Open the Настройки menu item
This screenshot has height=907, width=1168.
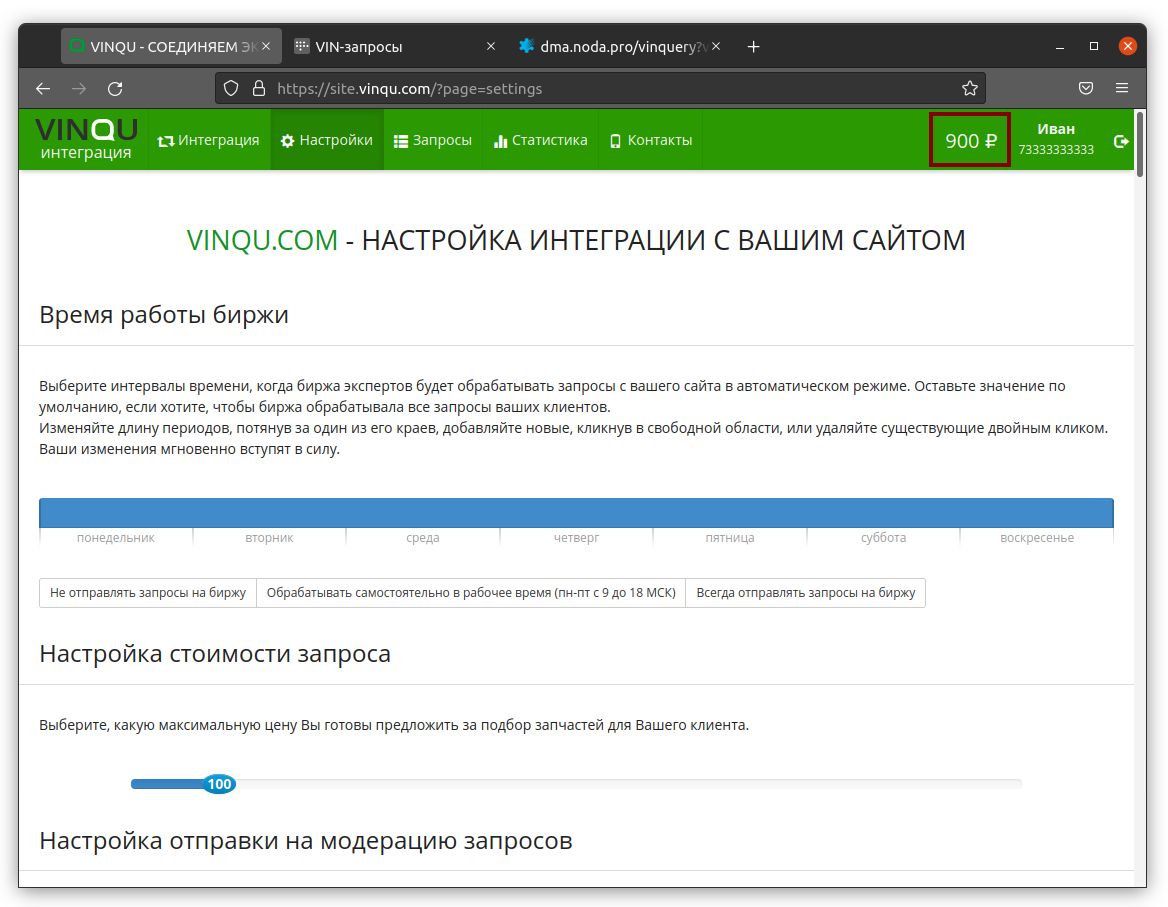[x=327, y=140]
